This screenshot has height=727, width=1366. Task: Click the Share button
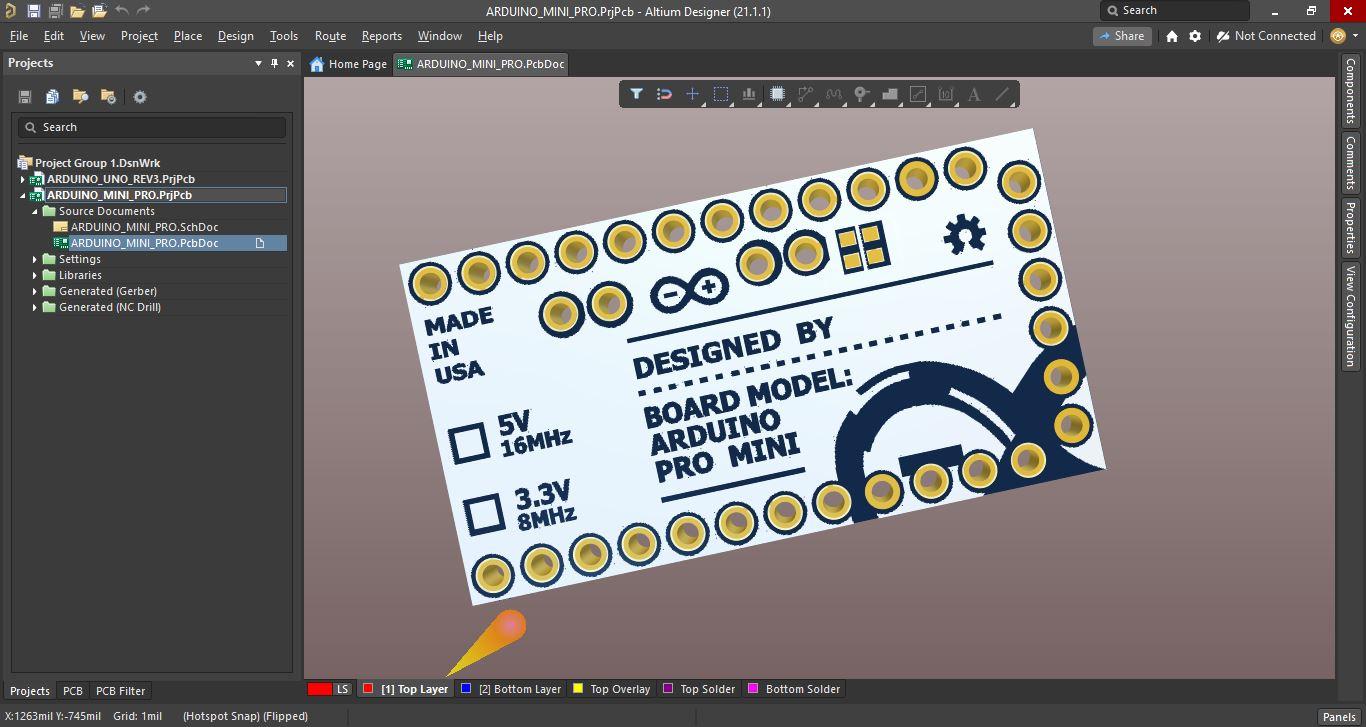click(1121, 36)
